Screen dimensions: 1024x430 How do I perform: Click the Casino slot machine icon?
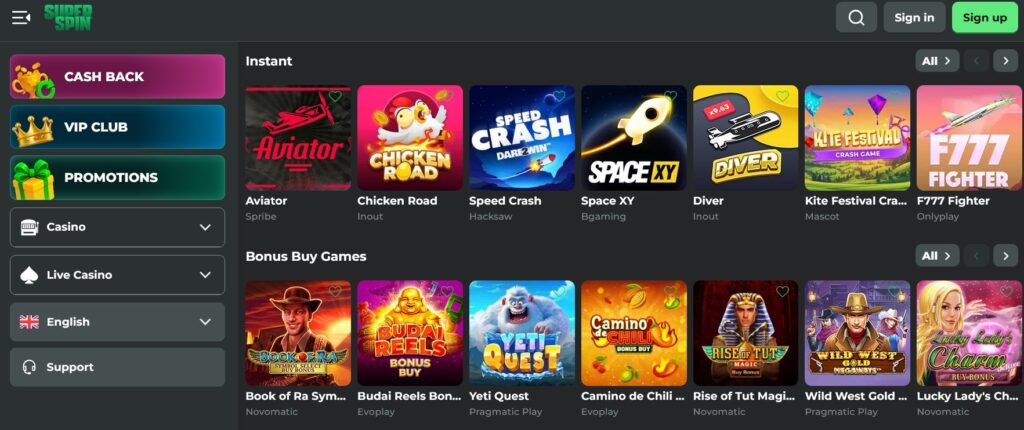click(x=29, y=227)
